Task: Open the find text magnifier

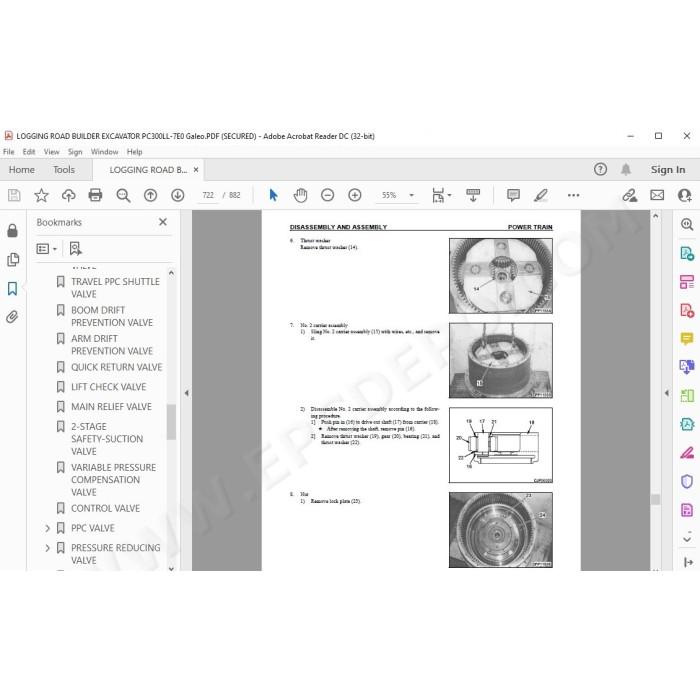Action: 123,195
